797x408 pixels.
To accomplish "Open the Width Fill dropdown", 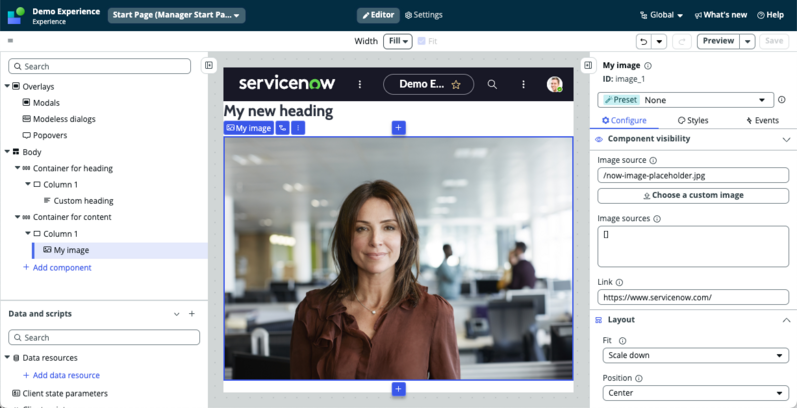I will coord(397,41).
